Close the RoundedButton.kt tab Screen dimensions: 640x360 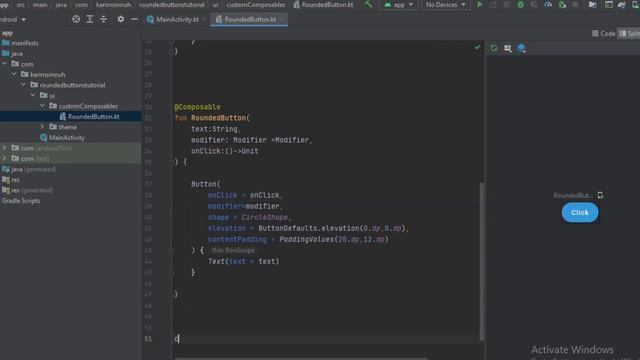point(282,20)
